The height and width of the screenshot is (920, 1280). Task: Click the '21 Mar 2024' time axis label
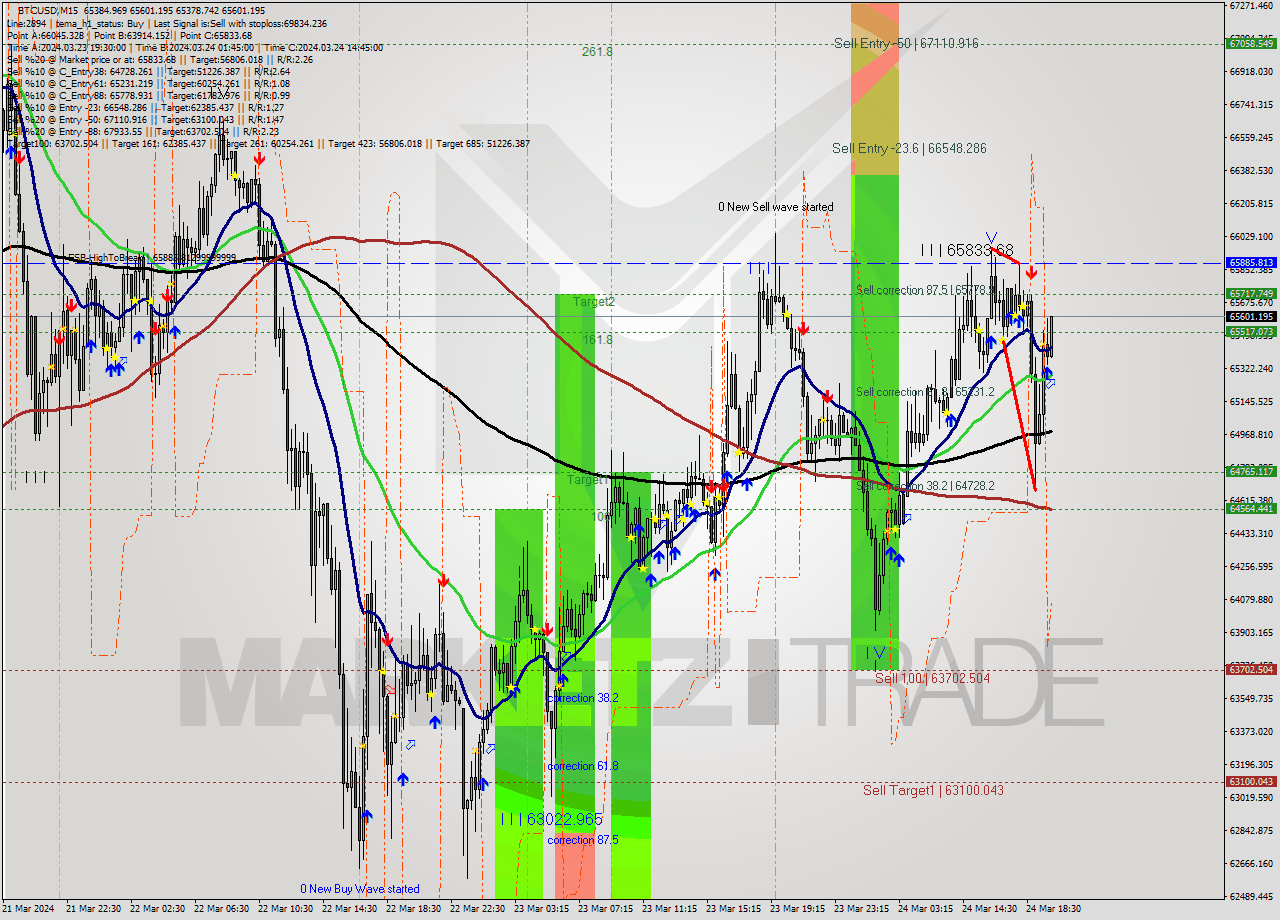[30, 909]
